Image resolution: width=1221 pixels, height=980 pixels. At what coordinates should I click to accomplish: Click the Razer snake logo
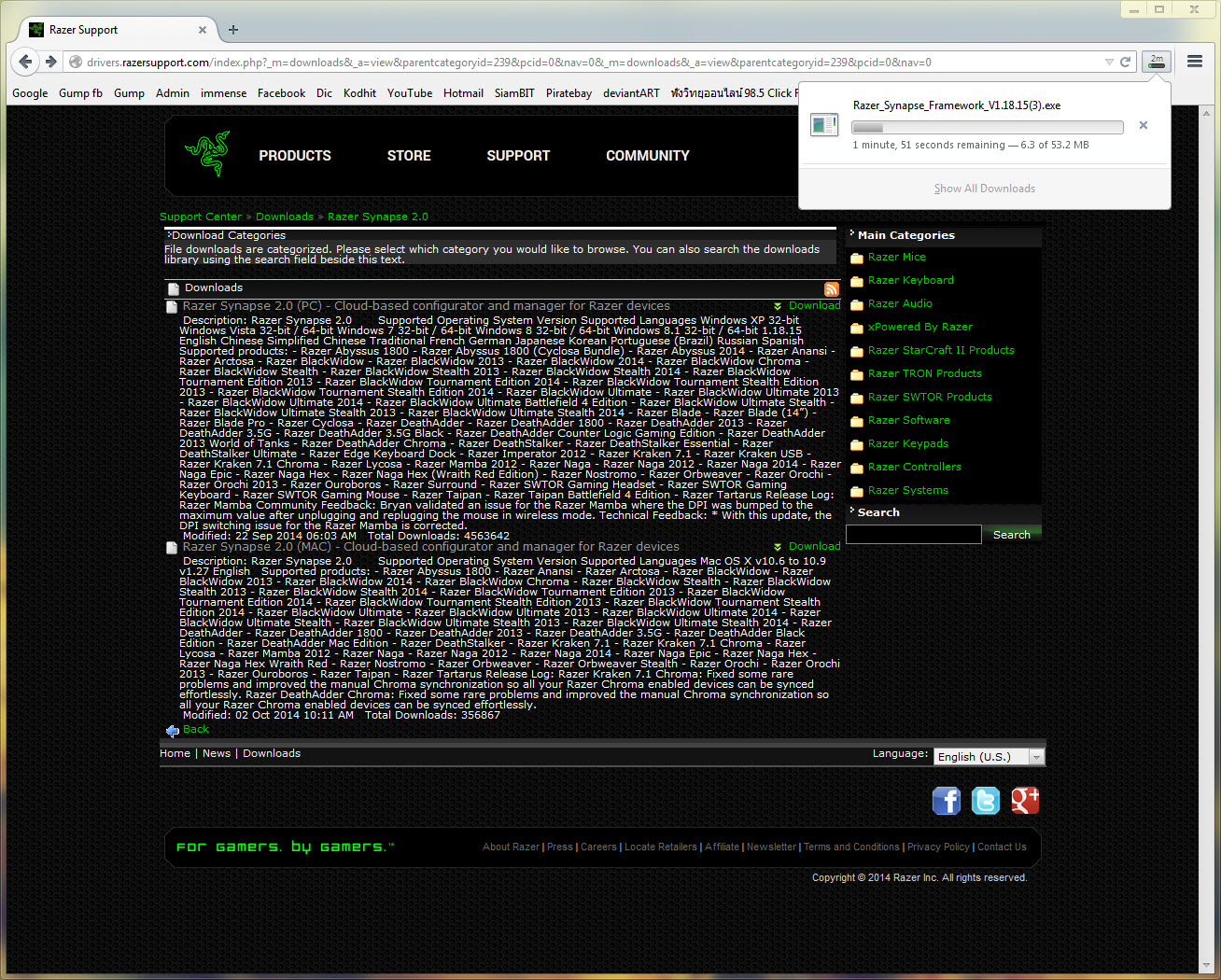pos(207,154)
